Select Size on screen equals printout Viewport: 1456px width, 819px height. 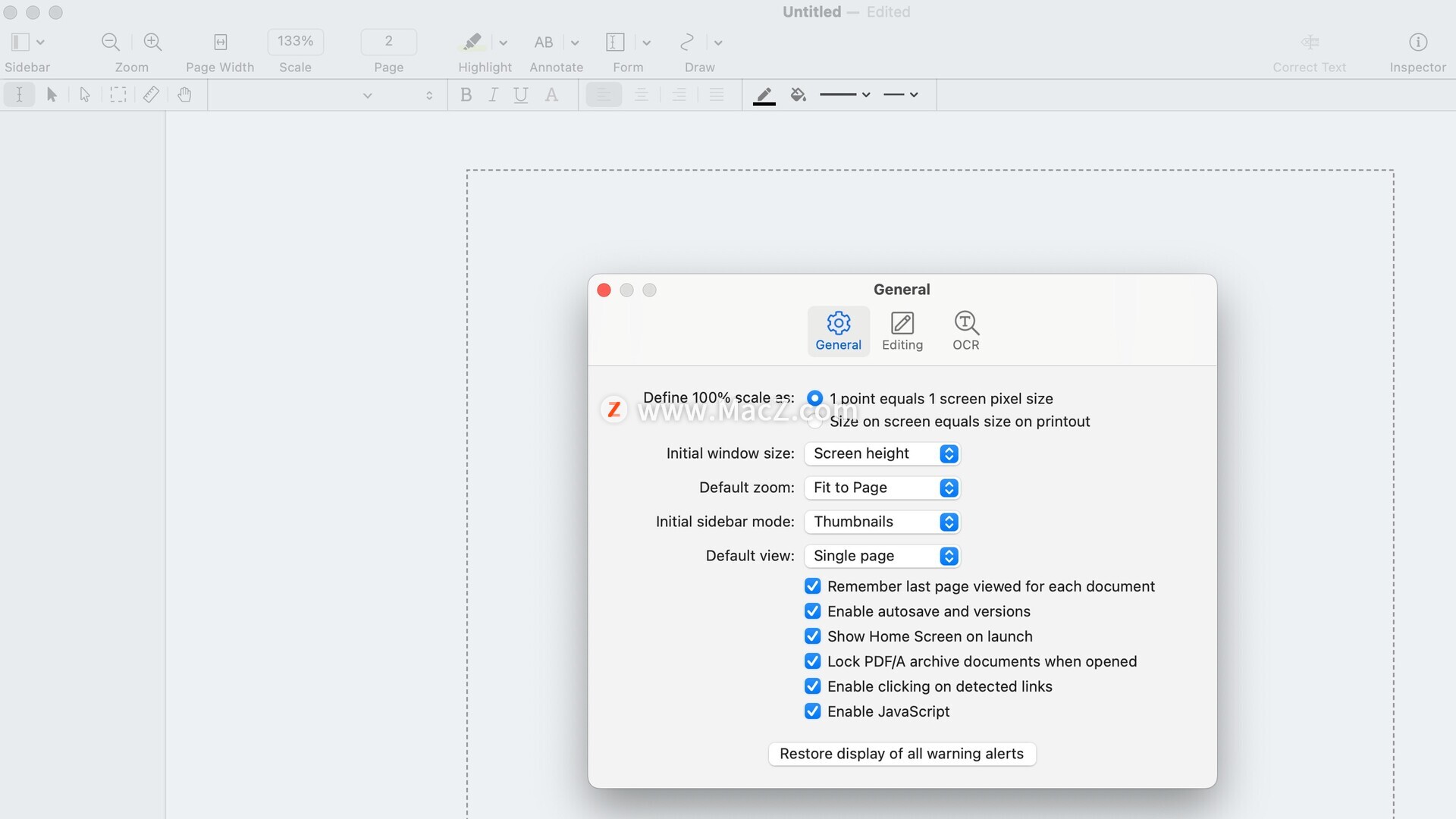(x=815, y=422)
